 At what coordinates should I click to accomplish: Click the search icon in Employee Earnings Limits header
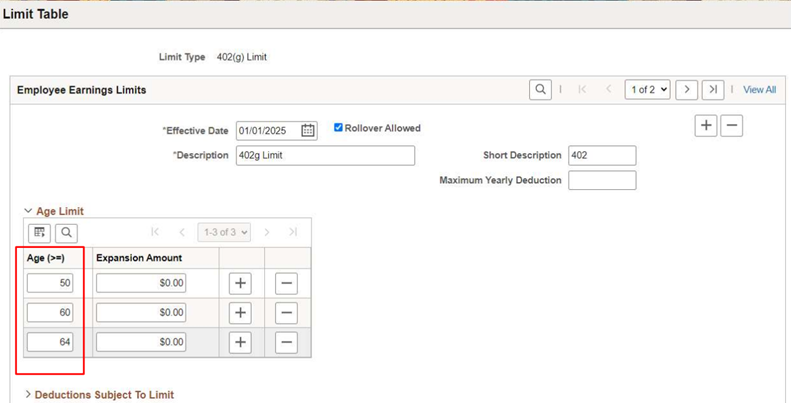coord(540,90)
